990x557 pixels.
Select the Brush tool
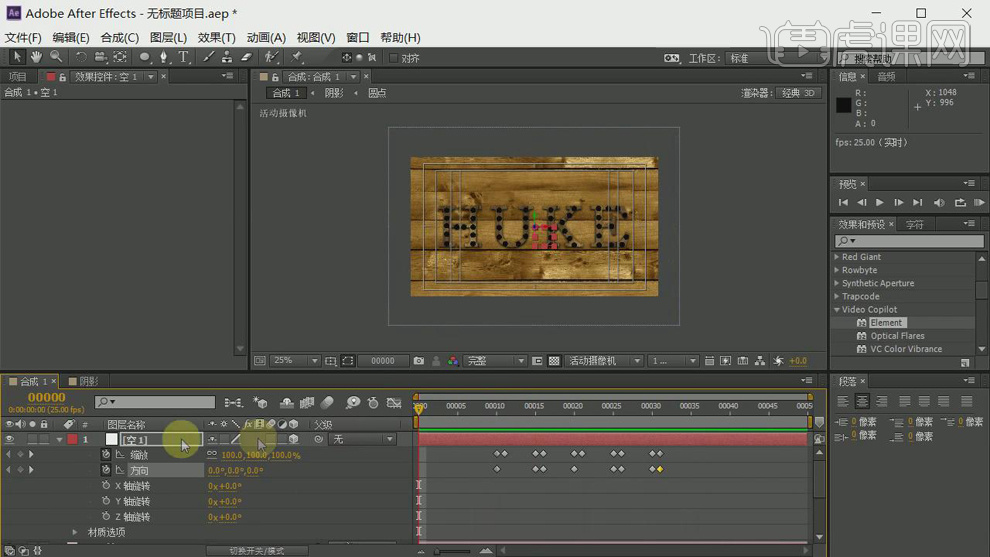point(208,57)
